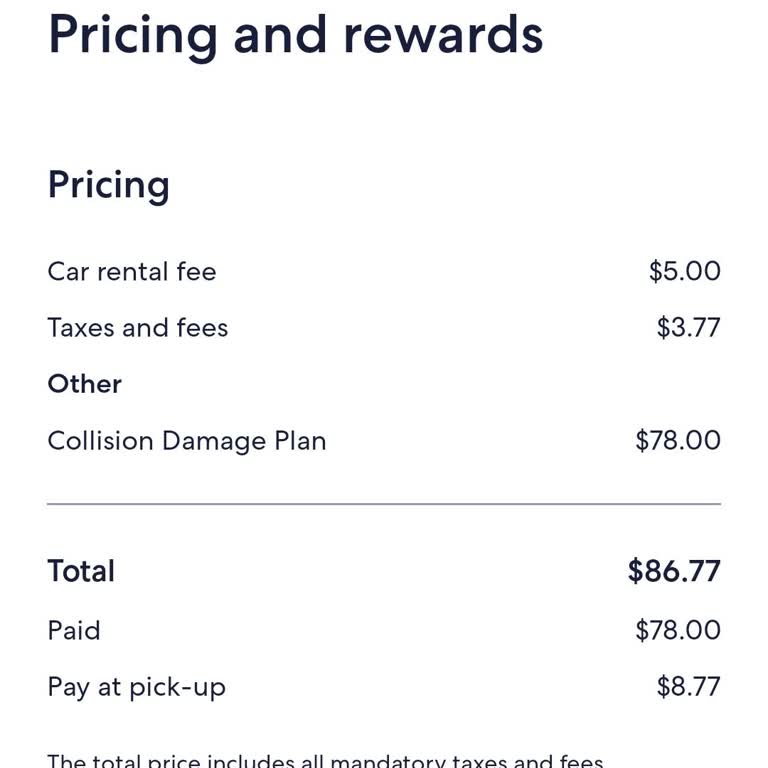Image resolution: width=768 pixels, height=768 pixels.
Task: Select the $78.00 amount in Paid row
Action: [677, 630]
